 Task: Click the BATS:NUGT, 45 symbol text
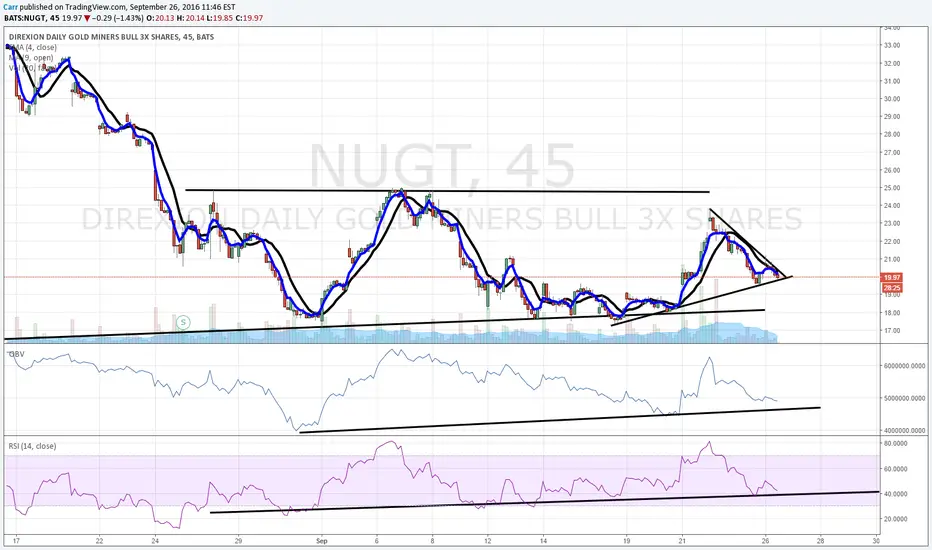coord(33,18)
